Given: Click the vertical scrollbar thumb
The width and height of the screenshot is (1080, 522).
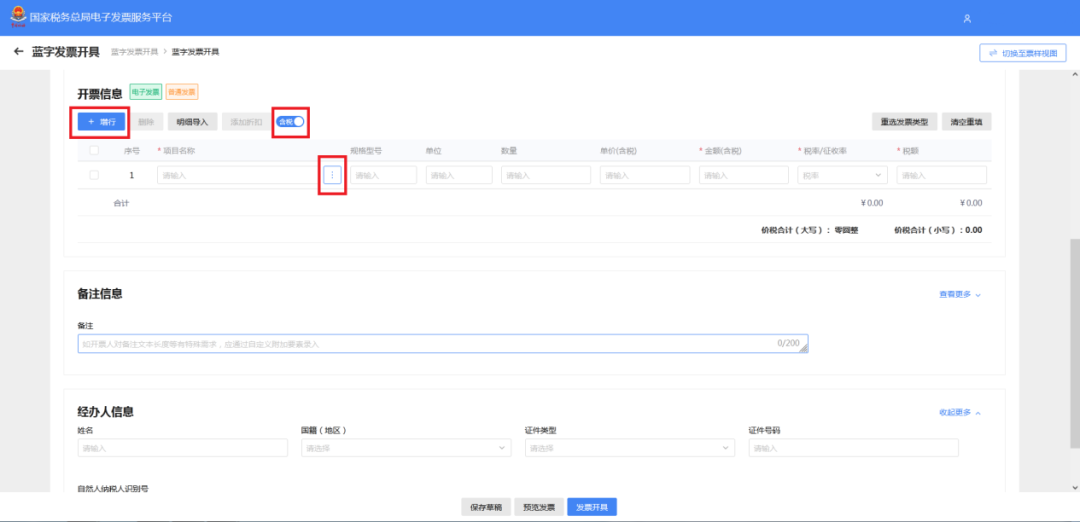Looking at the screenshot, I should tap(1074, 344).
